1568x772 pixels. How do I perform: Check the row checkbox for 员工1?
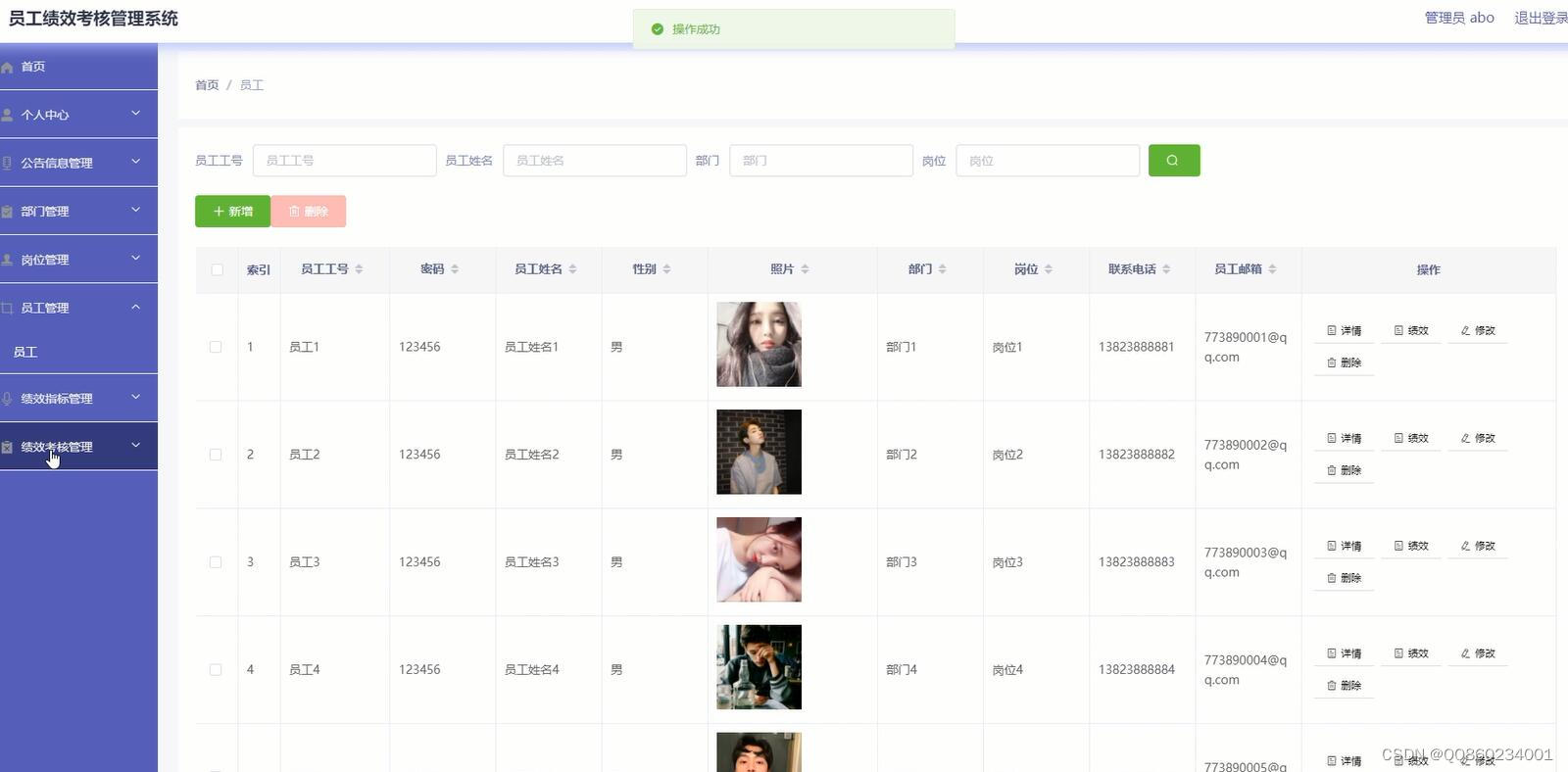(216, 347)
